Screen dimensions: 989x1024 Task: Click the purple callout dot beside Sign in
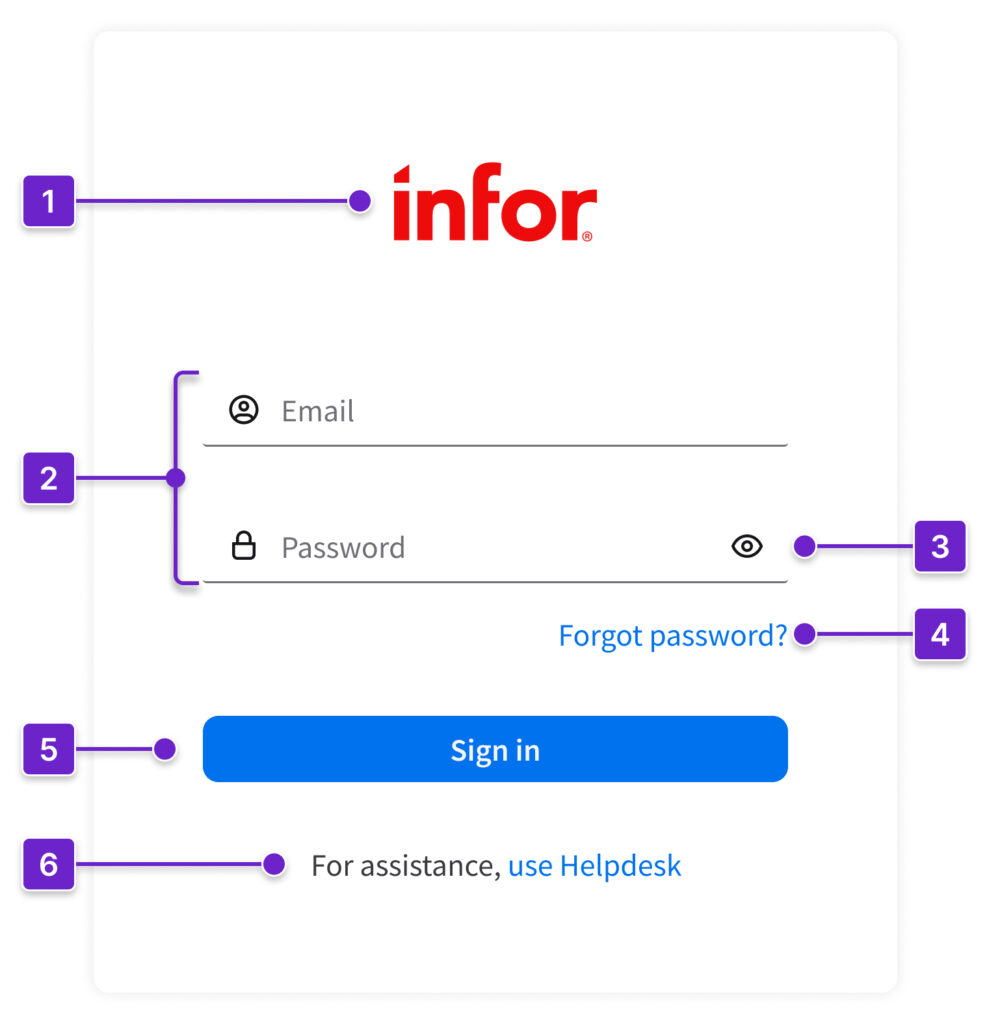coord(166,749)
